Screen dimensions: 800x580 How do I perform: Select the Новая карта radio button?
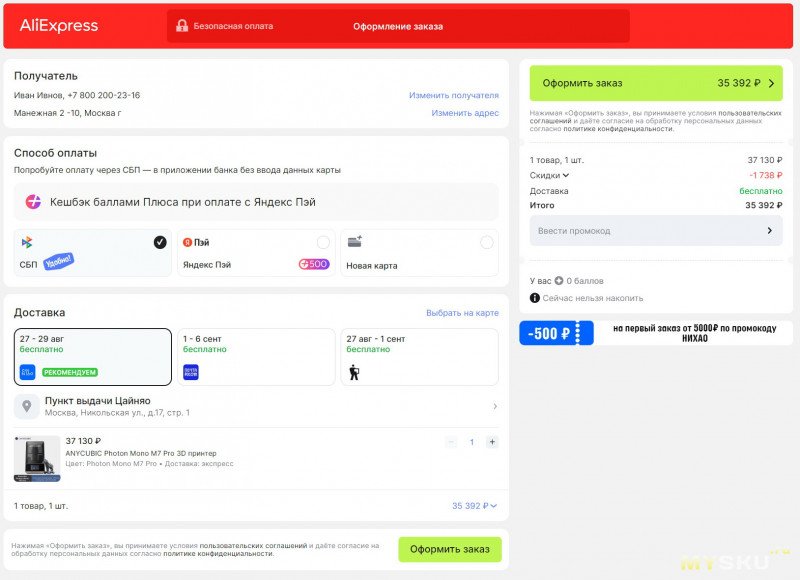point(487,242)
